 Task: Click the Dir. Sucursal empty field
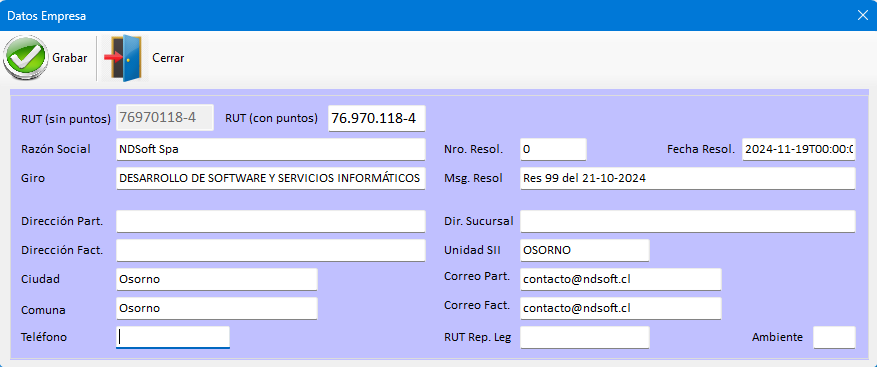(687, 222)
